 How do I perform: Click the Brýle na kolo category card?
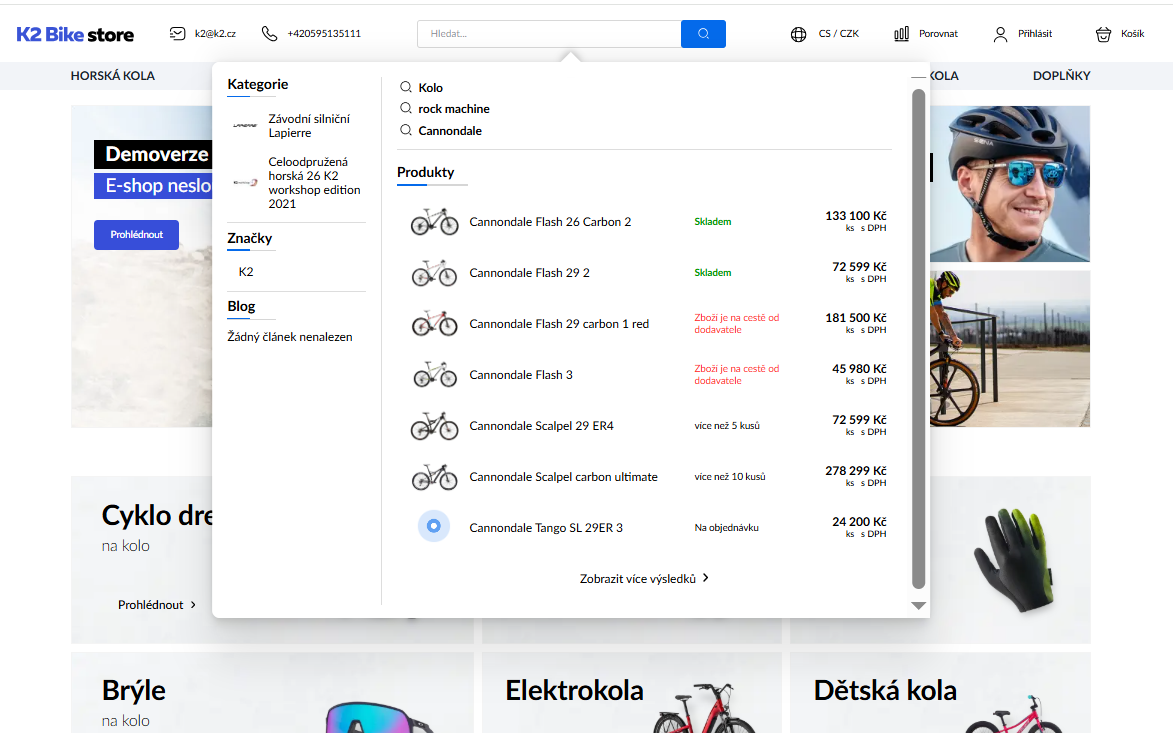272,693
